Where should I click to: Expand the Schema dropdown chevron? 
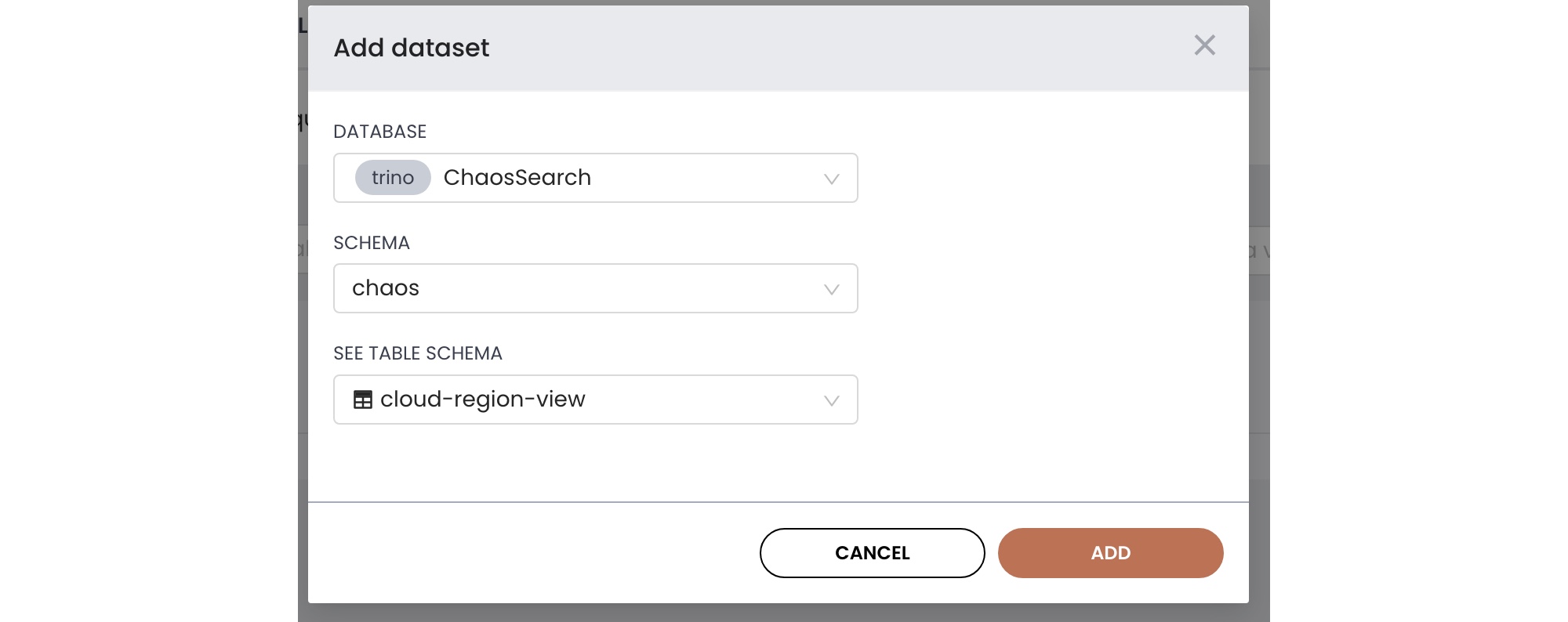click(x=831, y=289)
